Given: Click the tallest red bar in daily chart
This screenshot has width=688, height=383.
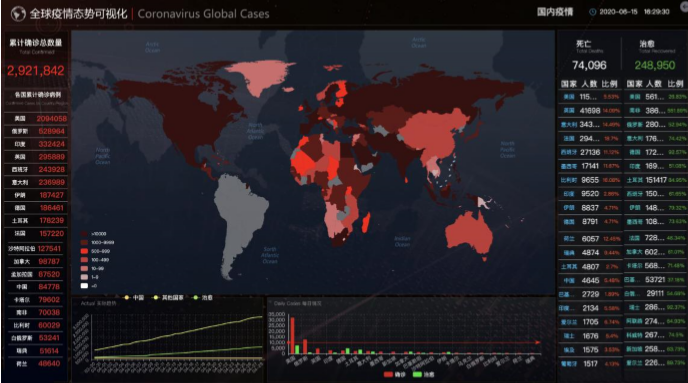Looking at the screenshot, I should [x=293, y=335].
